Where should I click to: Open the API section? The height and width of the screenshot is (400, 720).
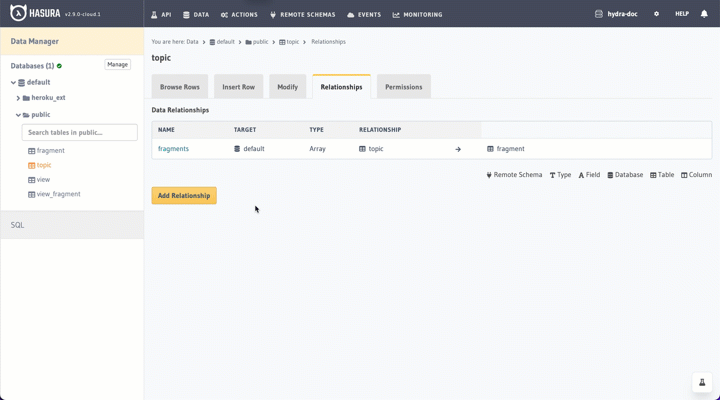161,15
